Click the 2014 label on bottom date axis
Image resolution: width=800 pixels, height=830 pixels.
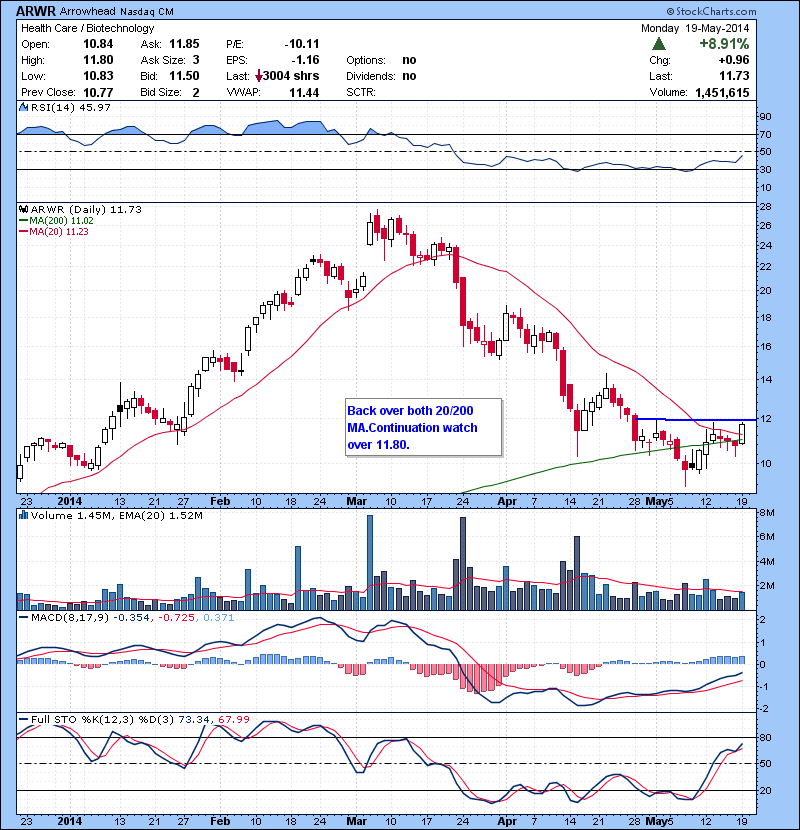click(69, 822)
